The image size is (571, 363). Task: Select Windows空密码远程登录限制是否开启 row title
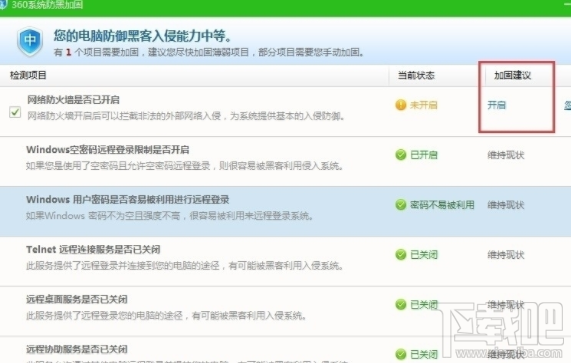click(x=108, y=150)
